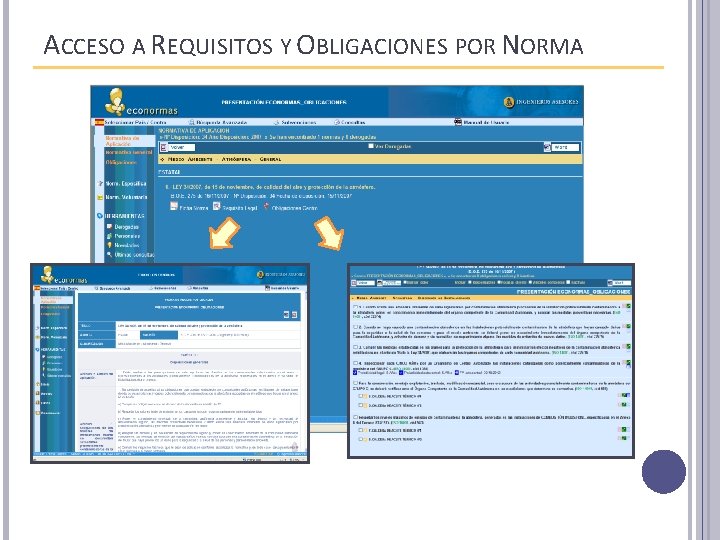Open Consultas in the main window menu
Screen dimensions: 720x540
coord(353,123)
